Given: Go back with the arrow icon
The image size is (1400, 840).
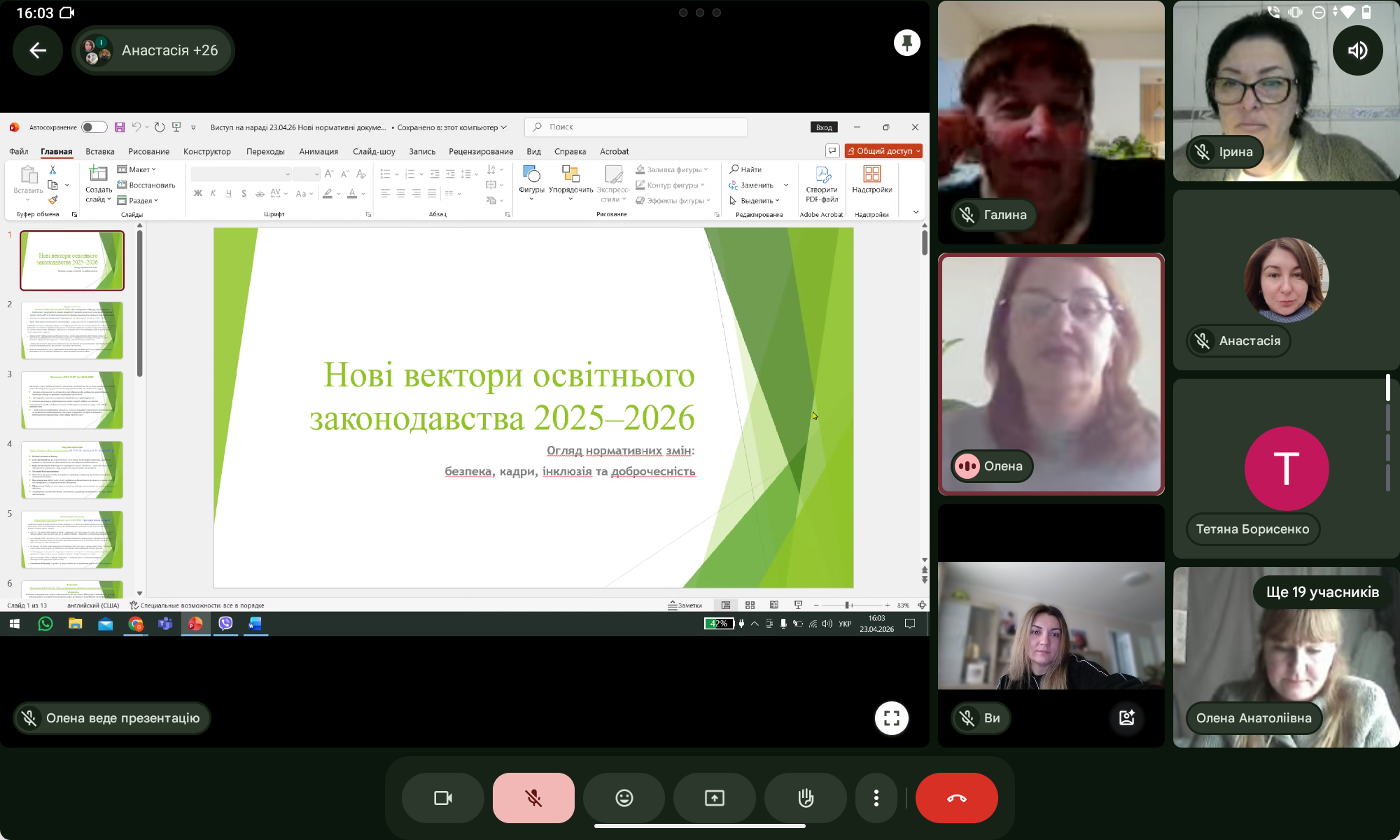Looking at the screenshot, I should pyautogui.click(x=38, y=50).
